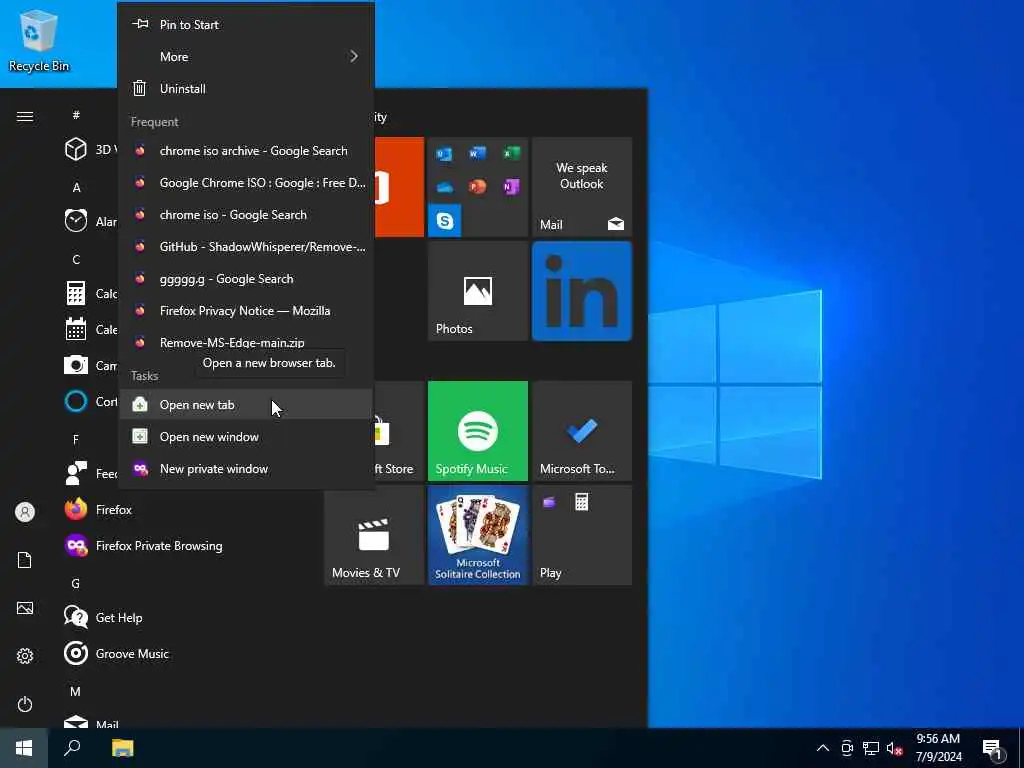
Task: Show hidden system tray icons chevron
Action: click(823, 748)
